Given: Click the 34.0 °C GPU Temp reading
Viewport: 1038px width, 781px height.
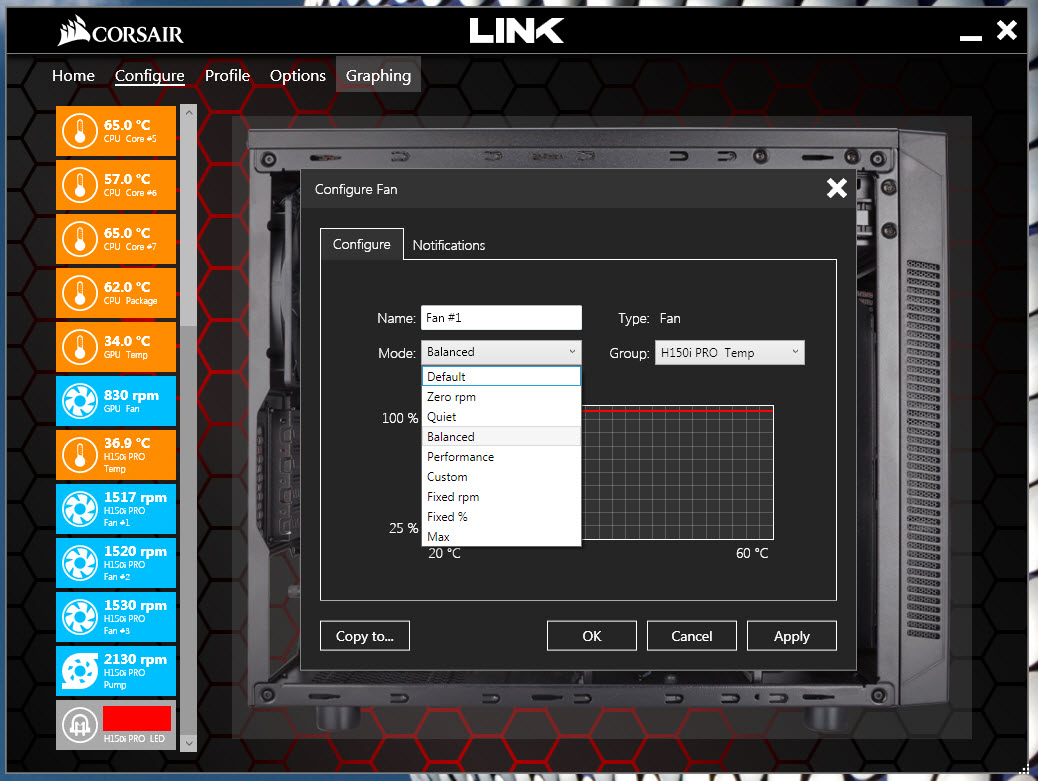Looking at the screenshot, I should [x=127, y=342].
